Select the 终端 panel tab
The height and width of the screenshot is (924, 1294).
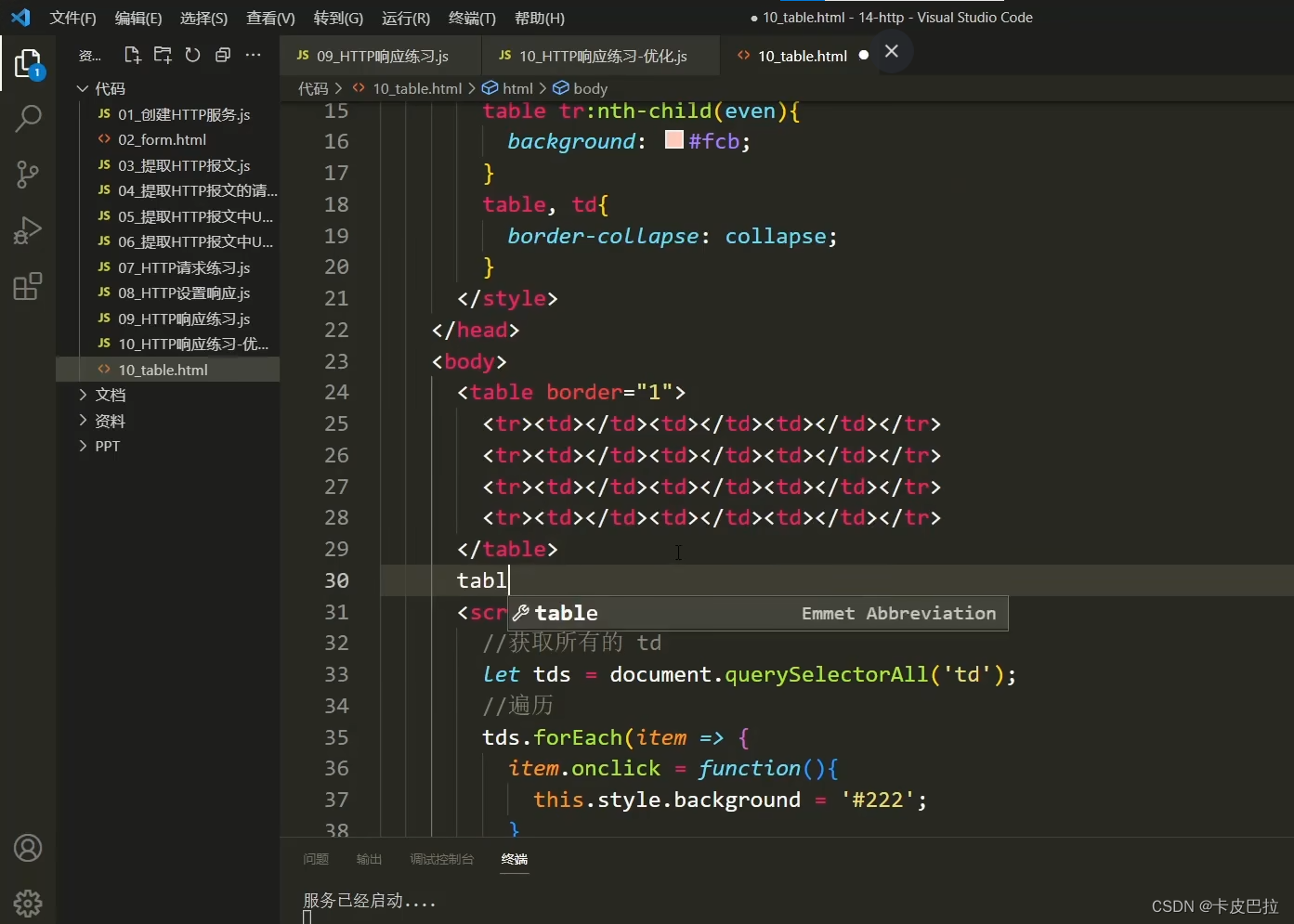tap(514, 859)
